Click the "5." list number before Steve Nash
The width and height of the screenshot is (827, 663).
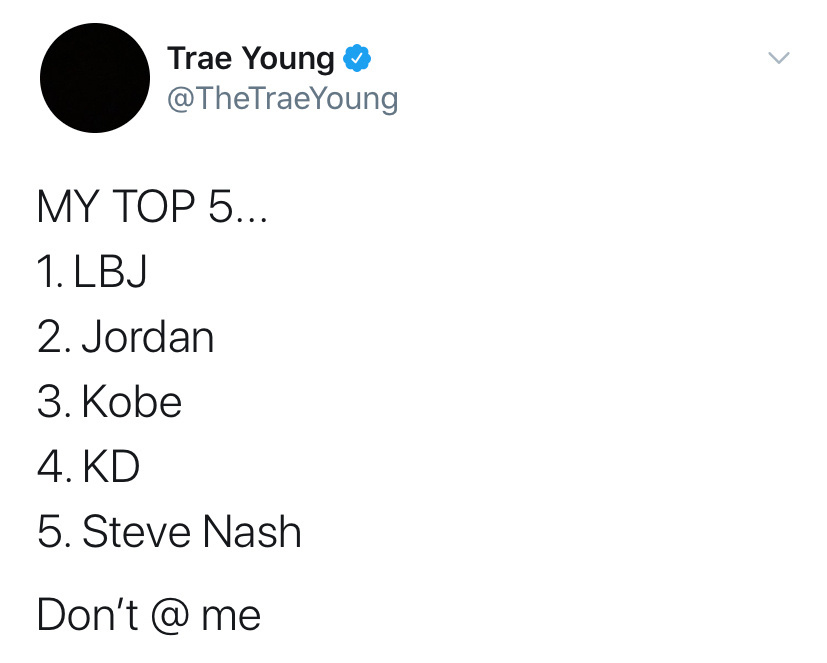click(52, 532)
